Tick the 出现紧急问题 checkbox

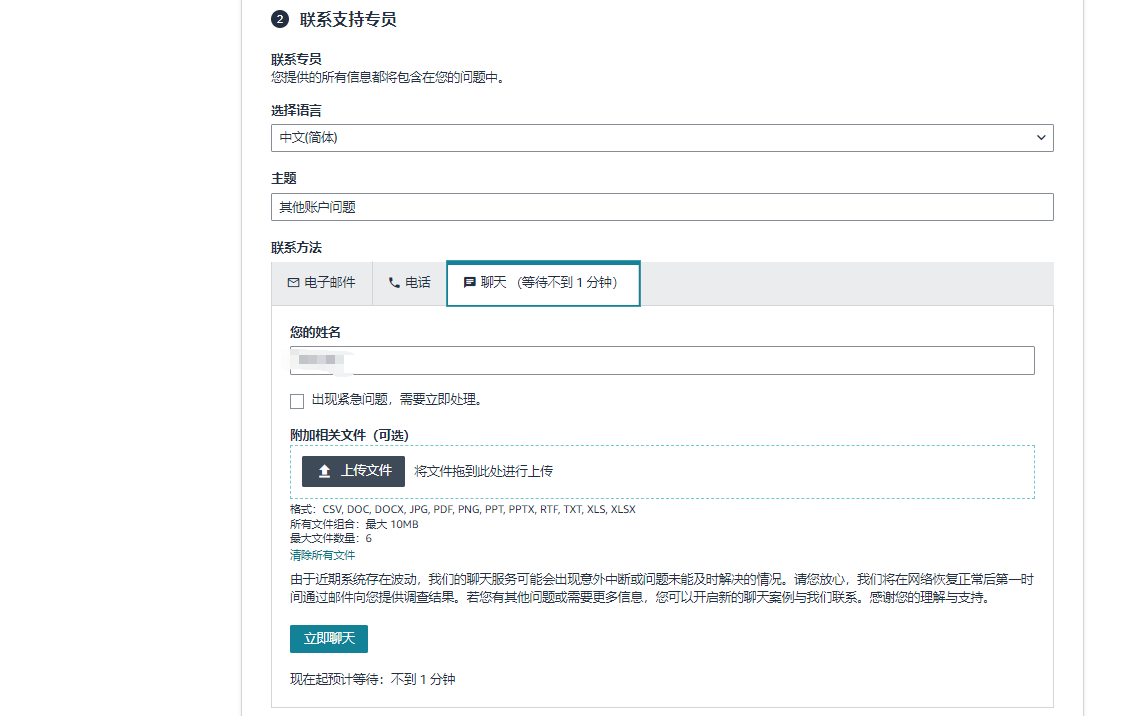pyautogui.click(x=297, y=401)
